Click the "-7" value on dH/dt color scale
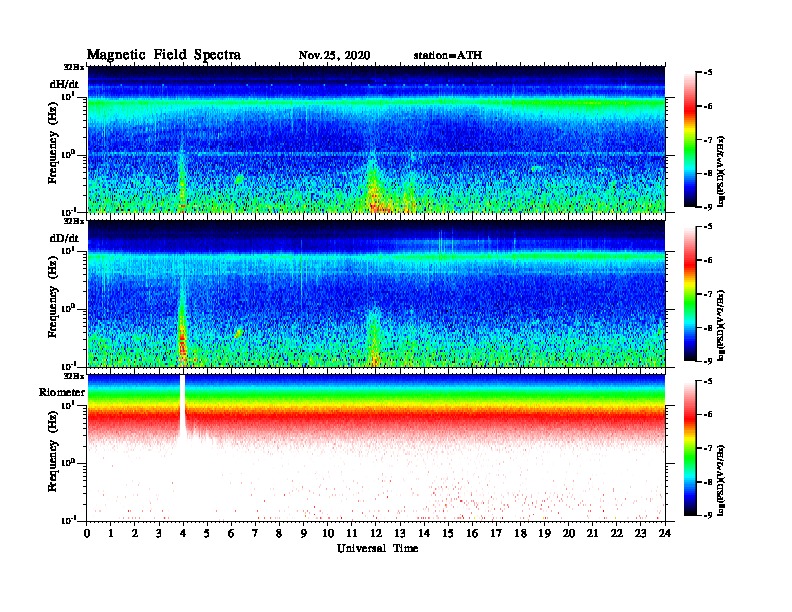 click(x=707, y=139)
